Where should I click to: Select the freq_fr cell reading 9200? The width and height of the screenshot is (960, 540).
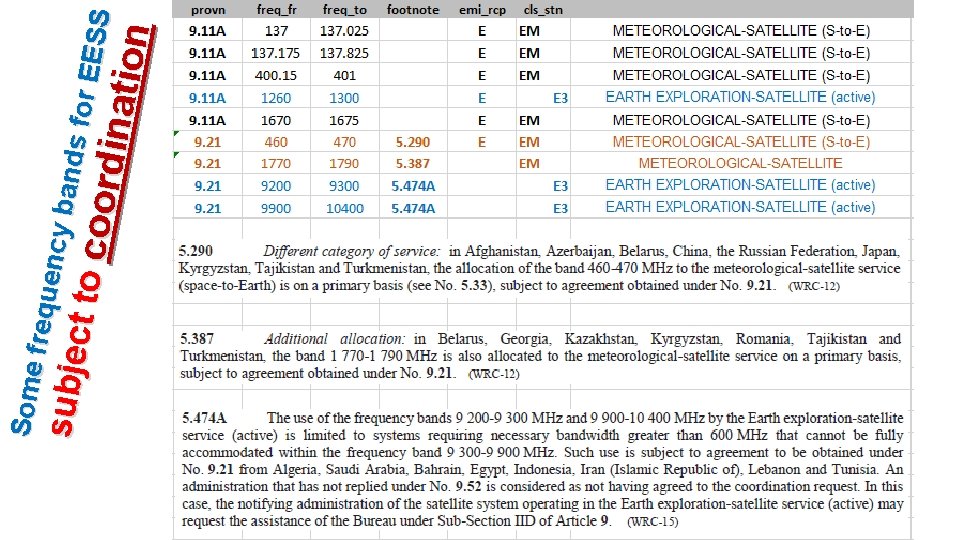pos(276,186)
